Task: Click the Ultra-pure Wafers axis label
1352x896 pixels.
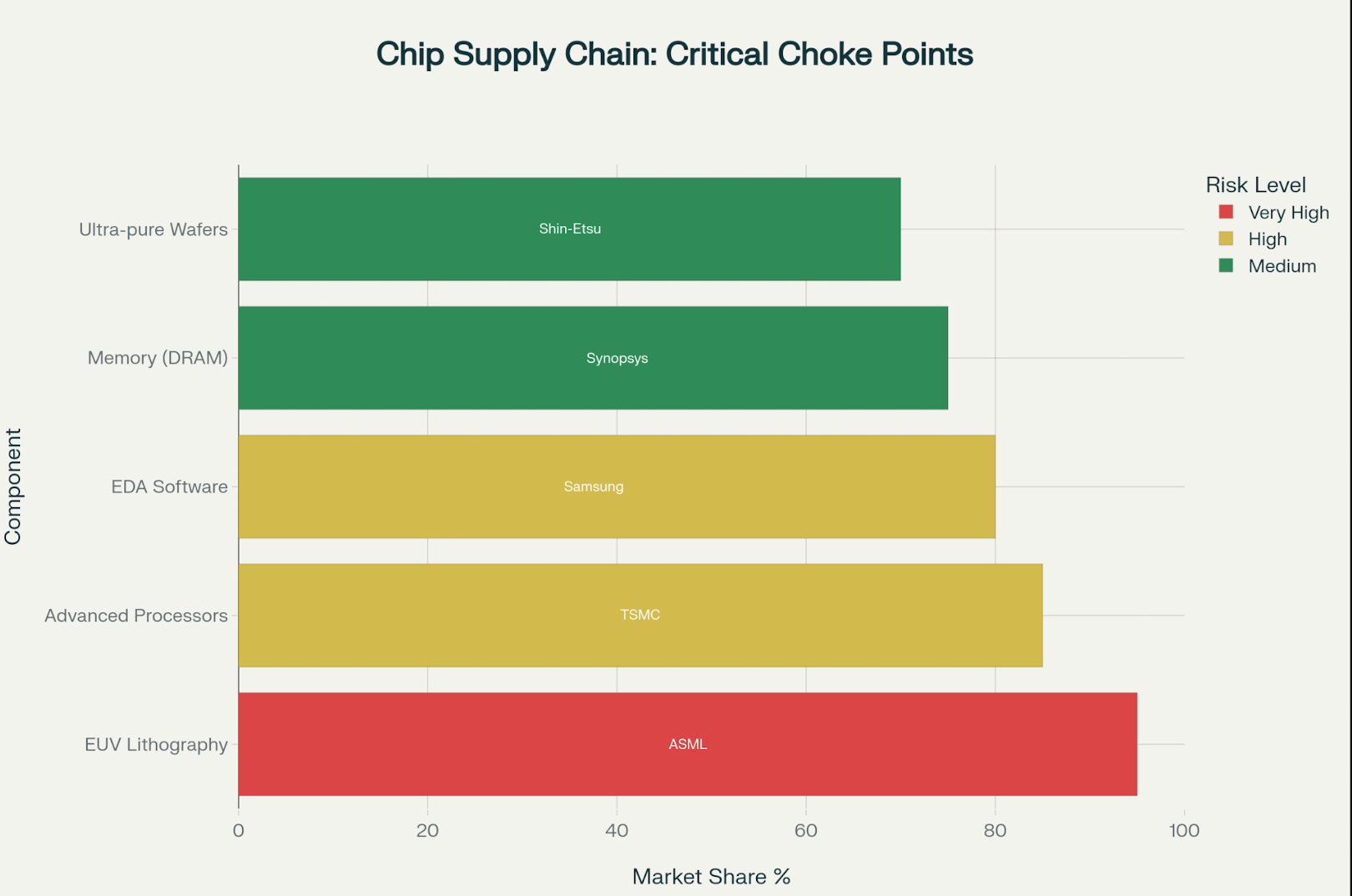Action: (x=154, y=229)
